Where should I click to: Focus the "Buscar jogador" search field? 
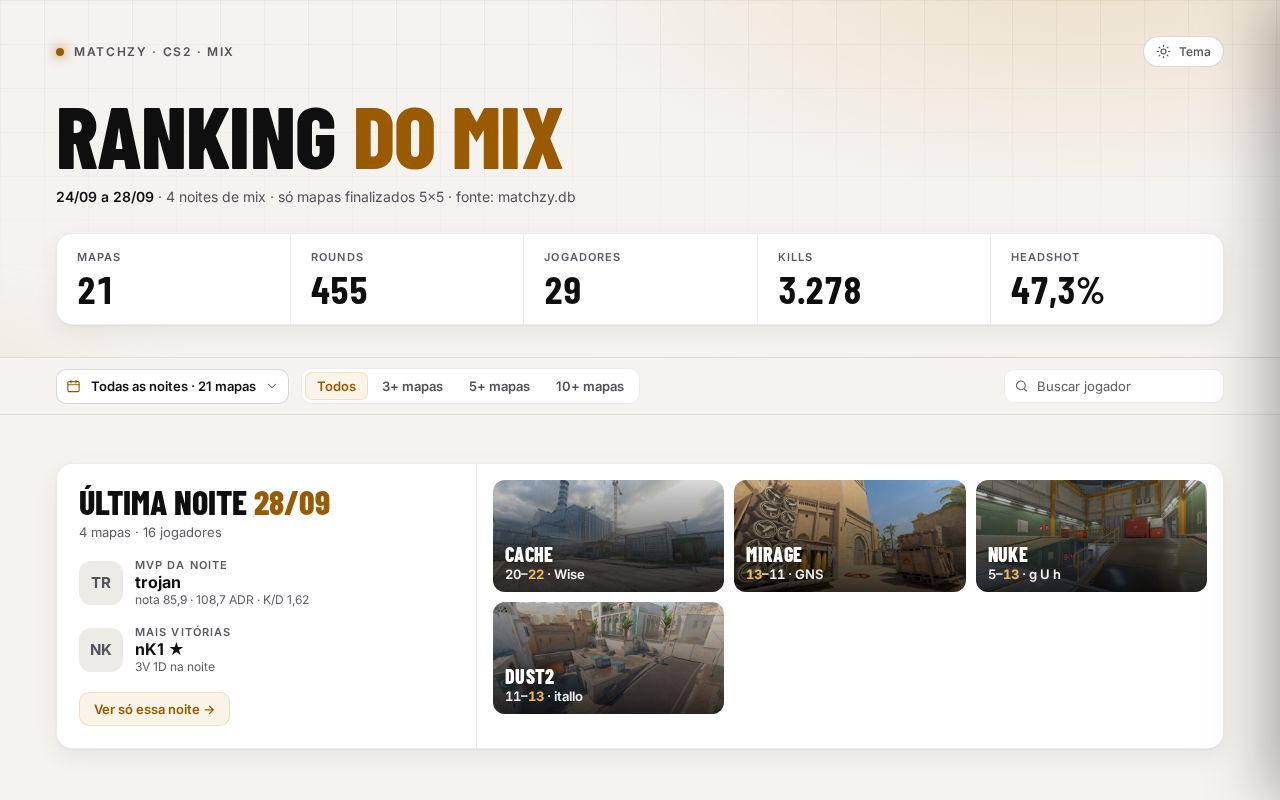point(1114,386)
